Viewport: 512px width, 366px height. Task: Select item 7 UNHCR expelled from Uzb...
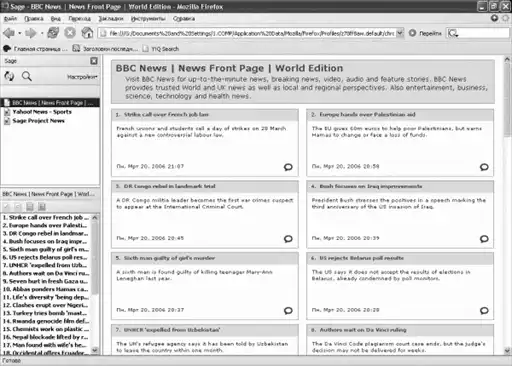46,265
